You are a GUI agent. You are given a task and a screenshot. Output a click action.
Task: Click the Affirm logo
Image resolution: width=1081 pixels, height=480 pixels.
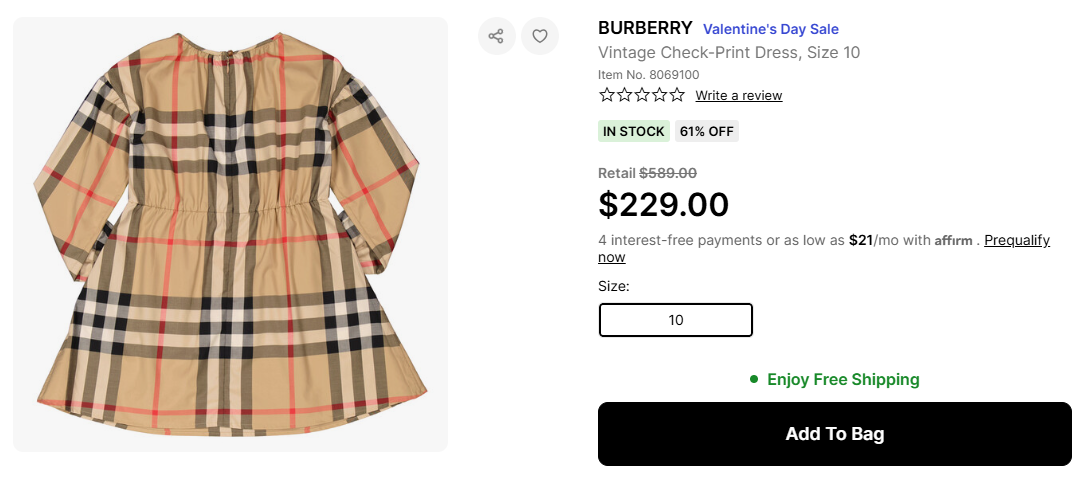pyautogui.click(x=953, y=240)
